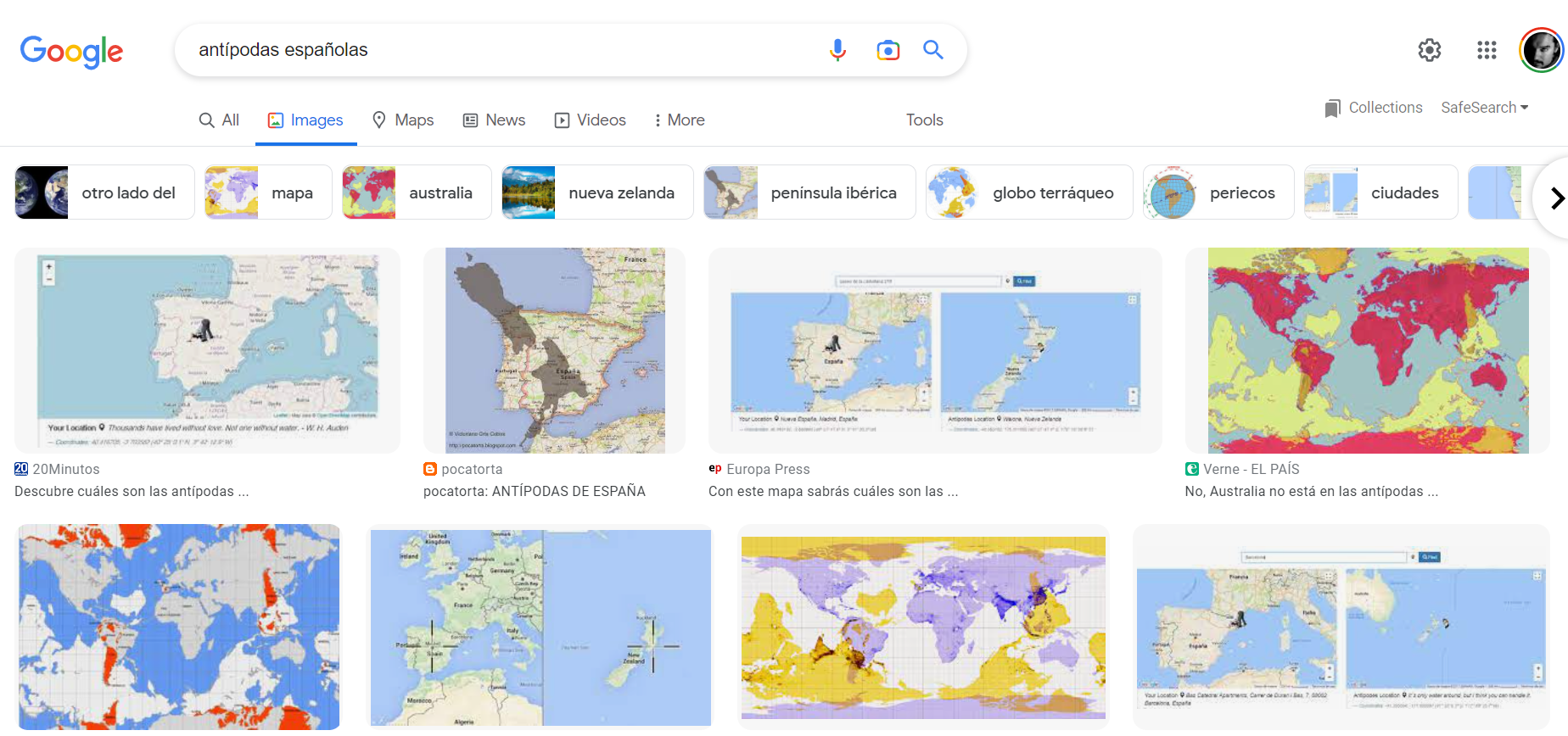Click the Google account profile picture
Screen dimensions: 1568x736
point(1541,50)
